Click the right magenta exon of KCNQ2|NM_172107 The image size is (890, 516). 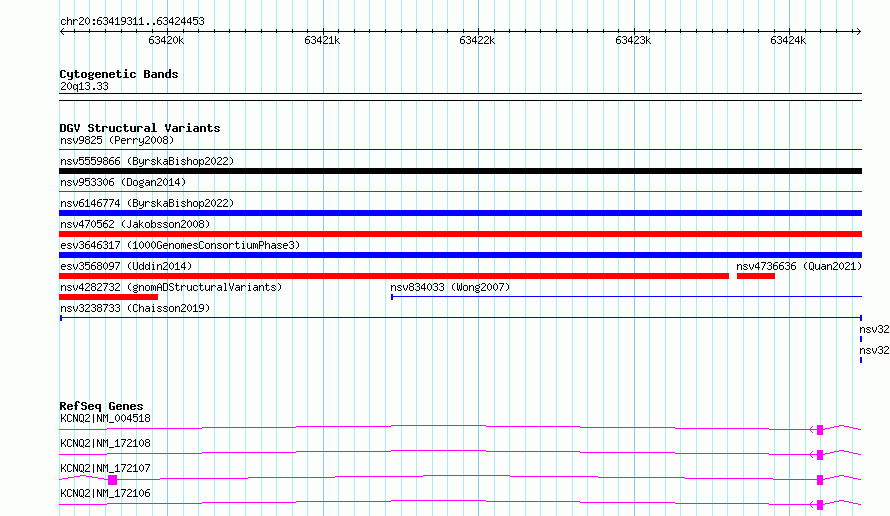(x=820, y=480)
